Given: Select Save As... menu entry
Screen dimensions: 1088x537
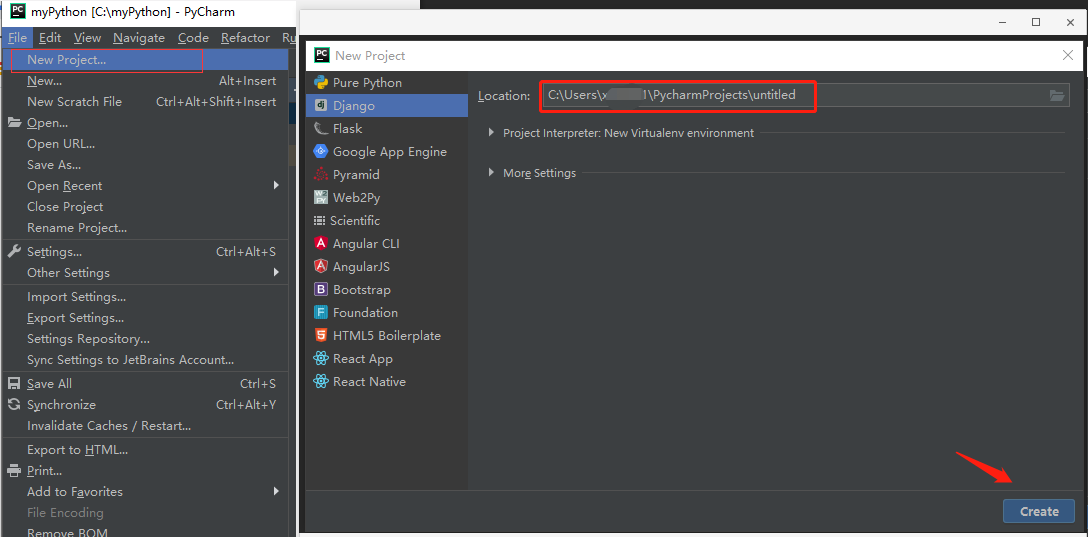Looking at the screenshot, I should coord(145,164).
